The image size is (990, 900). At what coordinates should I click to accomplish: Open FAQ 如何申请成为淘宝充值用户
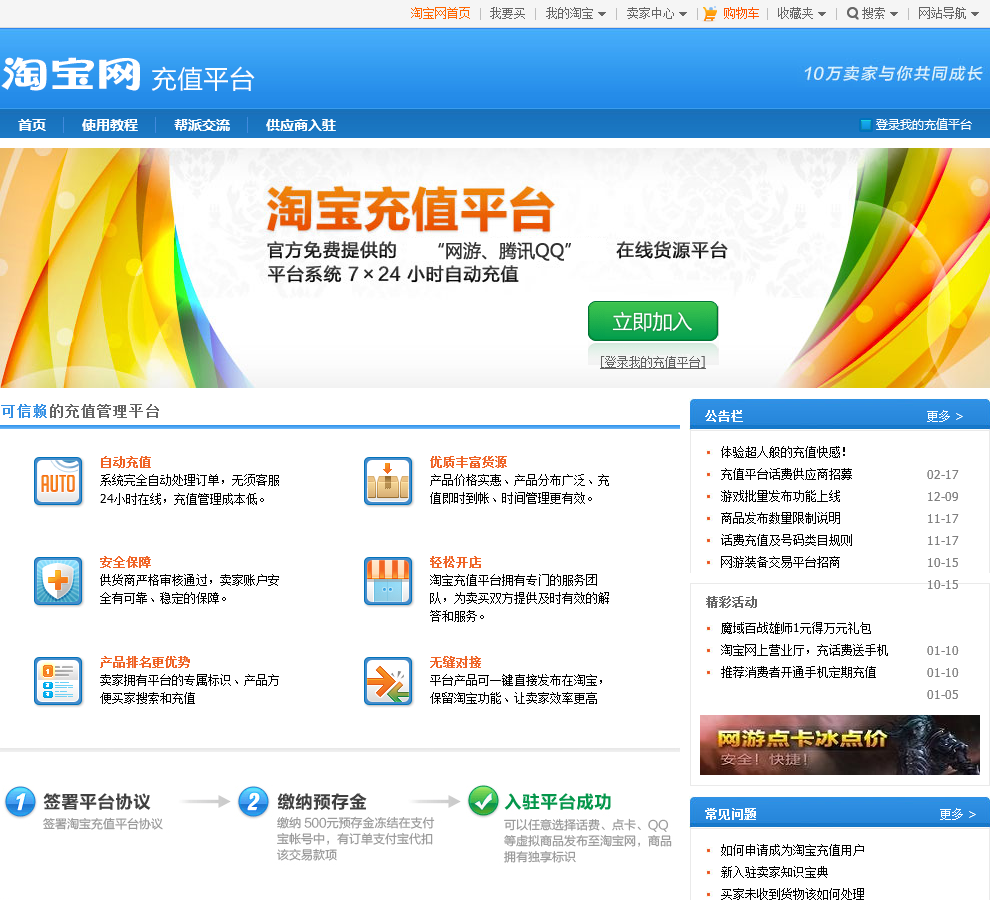pos(792,850)
